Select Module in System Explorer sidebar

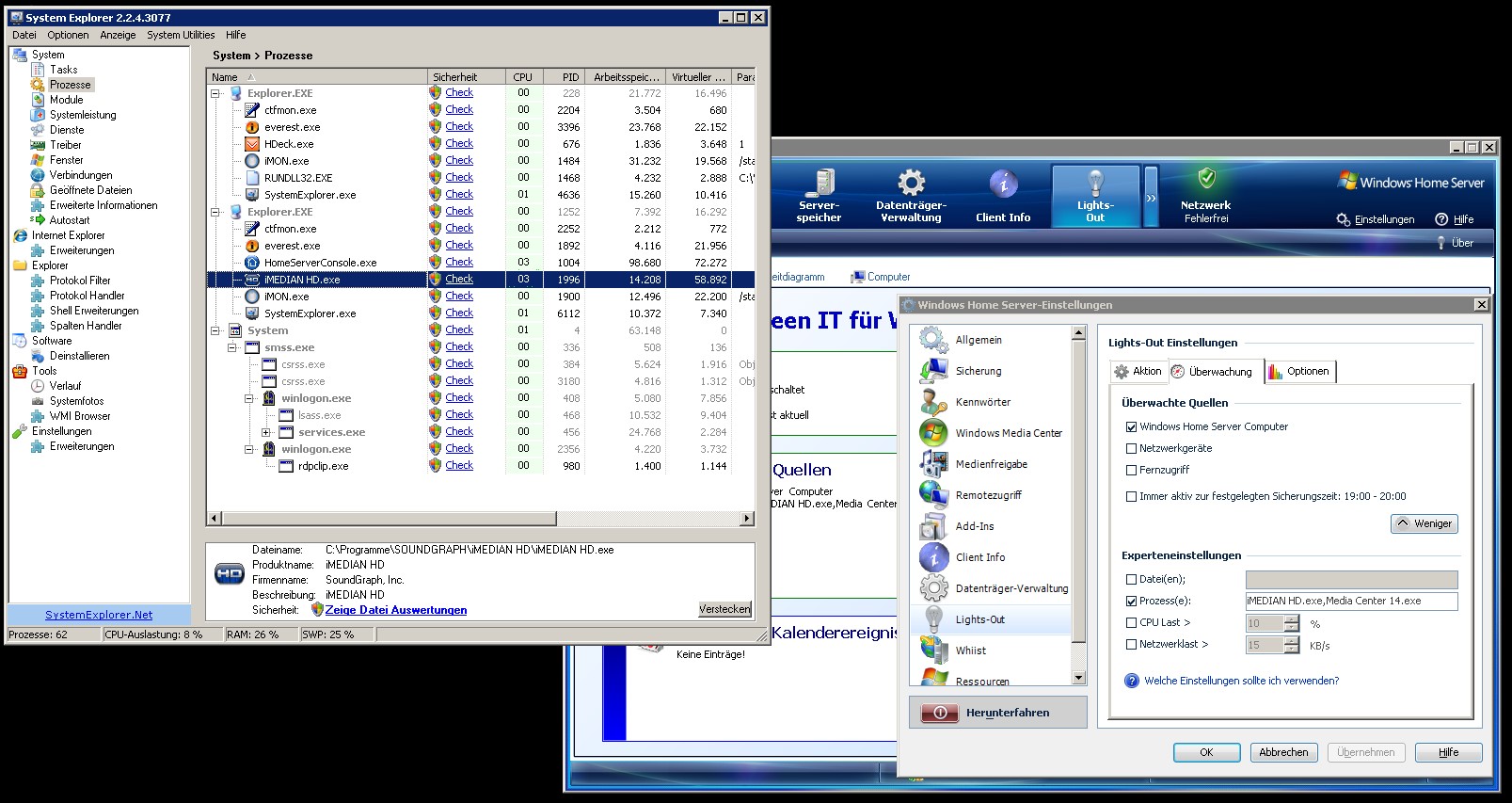pyautogui.click(x=66, y=100)
